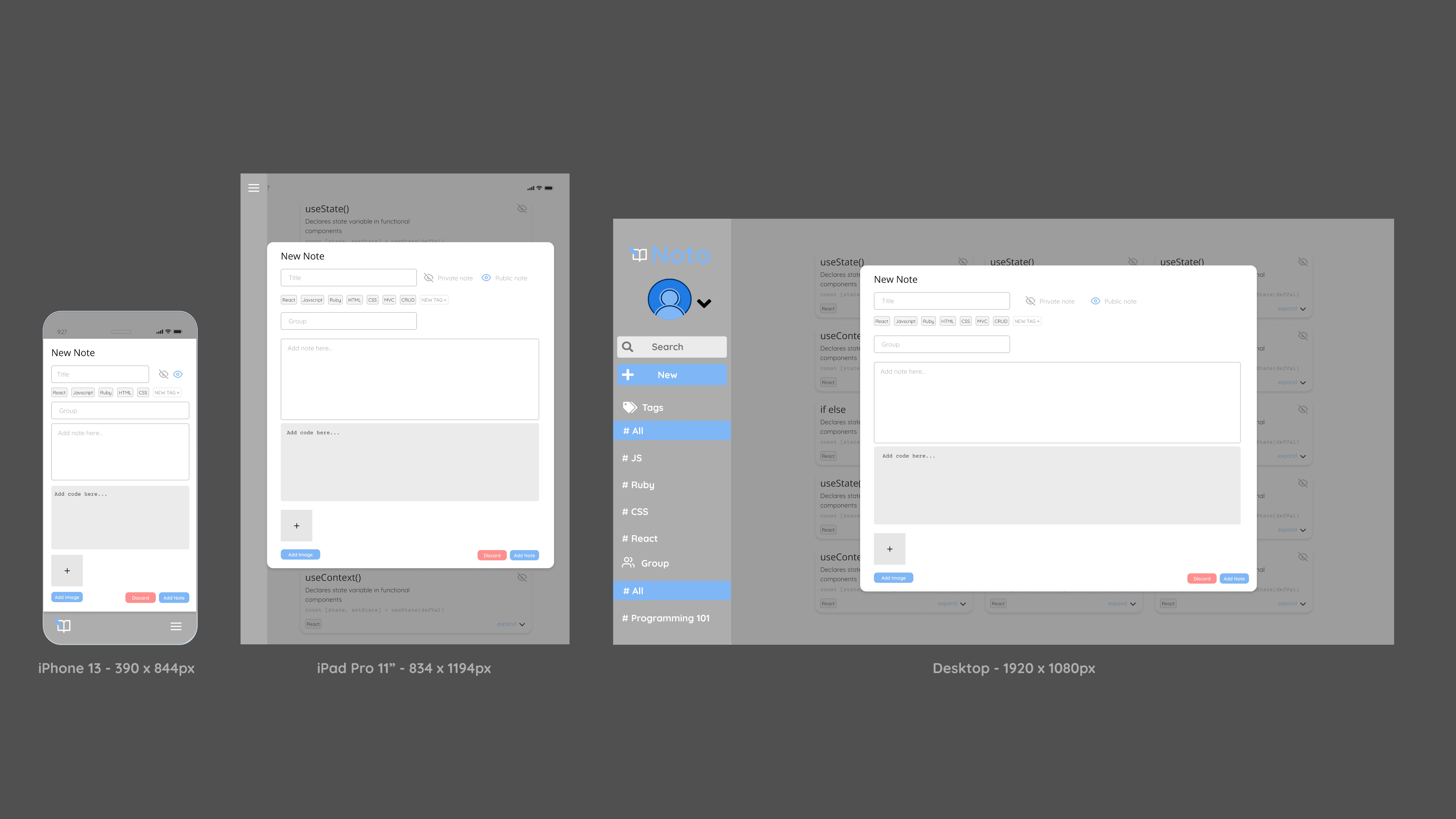Click the Group people icon in the sidebar
This screenshot has width=1456, height=819.
click(628, 562)
